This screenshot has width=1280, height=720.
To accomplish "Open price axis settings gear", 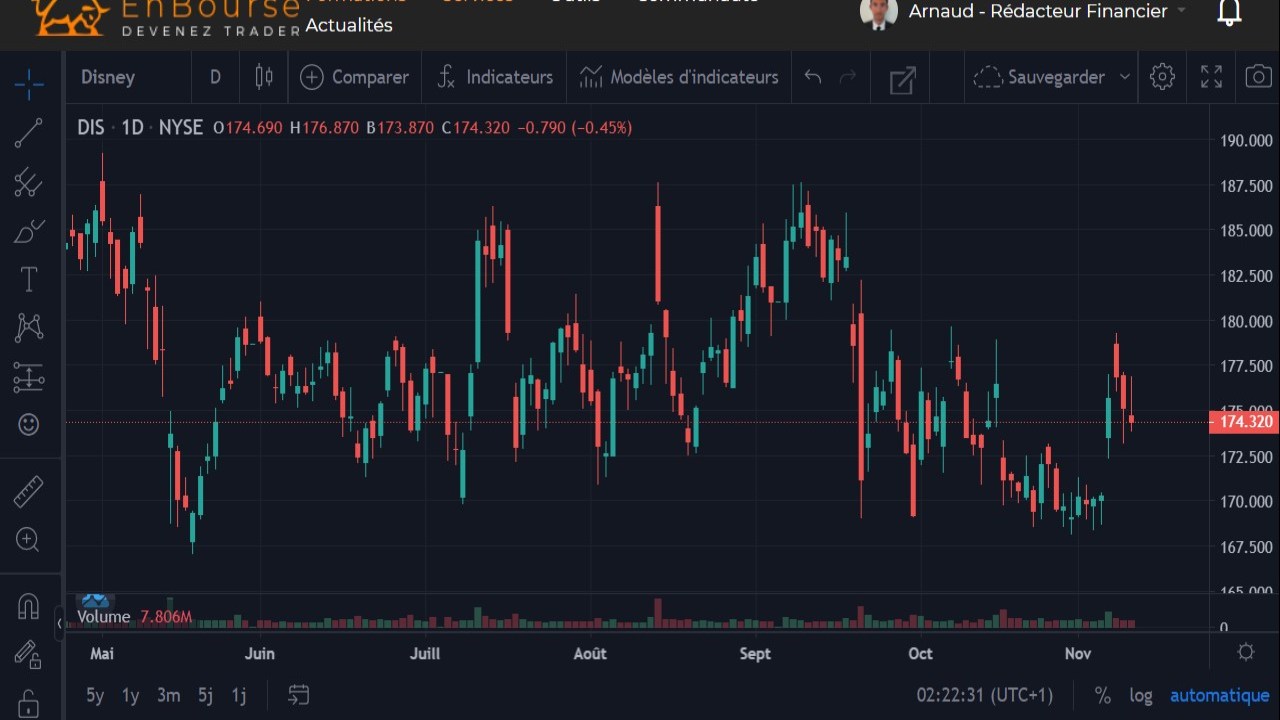I will coord(1246,652).
